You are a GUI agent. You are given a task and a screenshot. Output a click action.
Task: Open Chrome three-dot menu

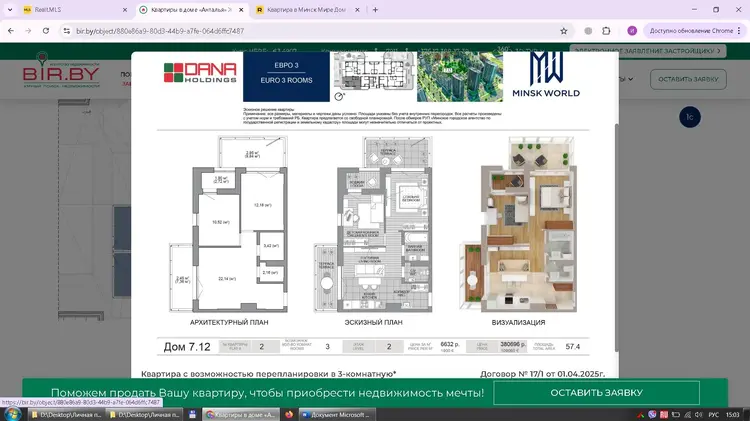(x=740, y=31)
